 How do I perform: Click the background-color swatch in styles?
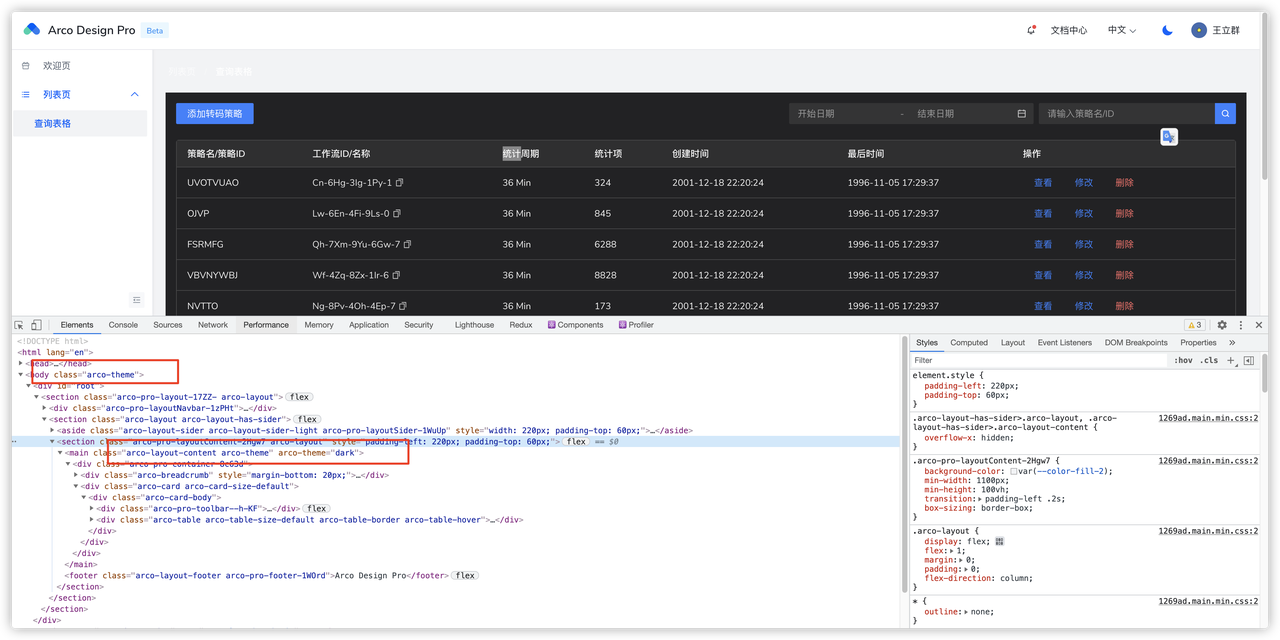[x=1014, y=471]
